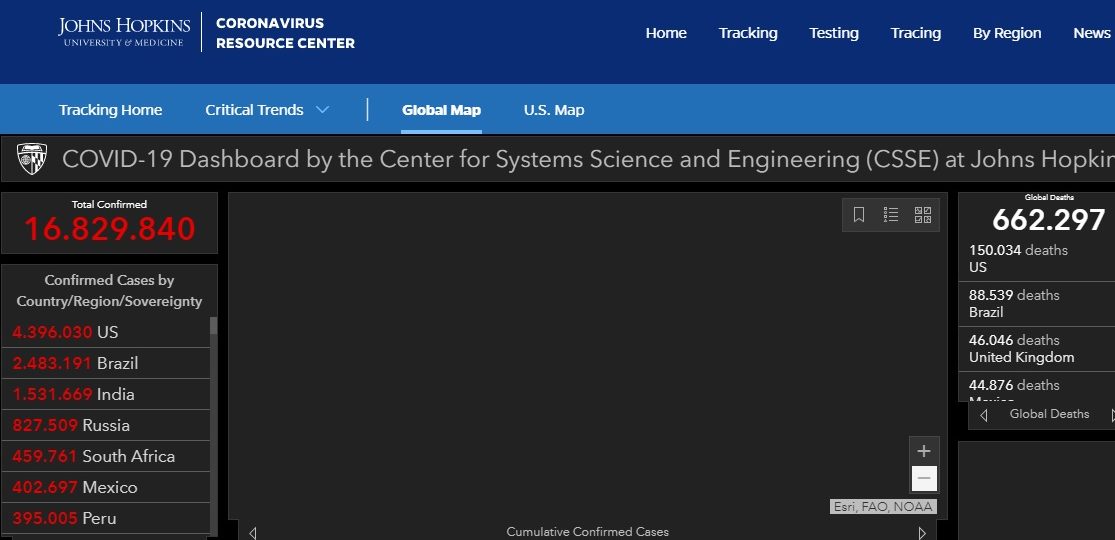The height and width of the screenshot is (540, 1115).
Task: Open the Global Map tab
Action: pos(441,110)
